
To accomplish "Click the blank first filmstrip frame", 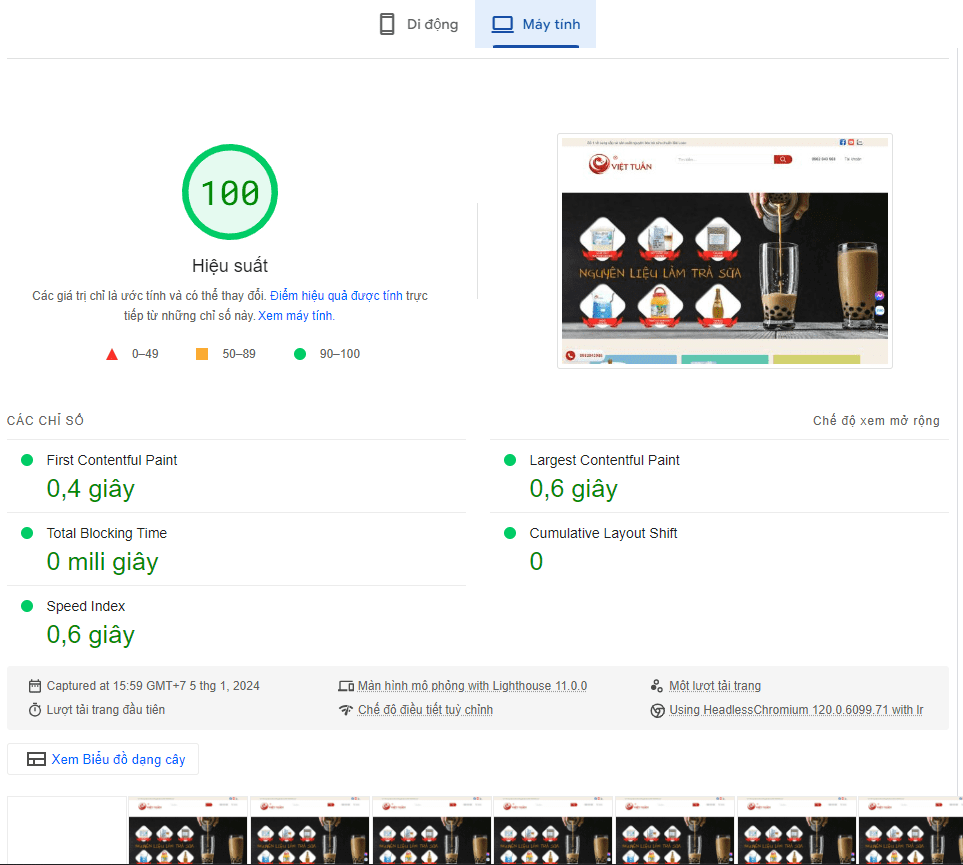I will pyautogui.click(x=66, y=831).
